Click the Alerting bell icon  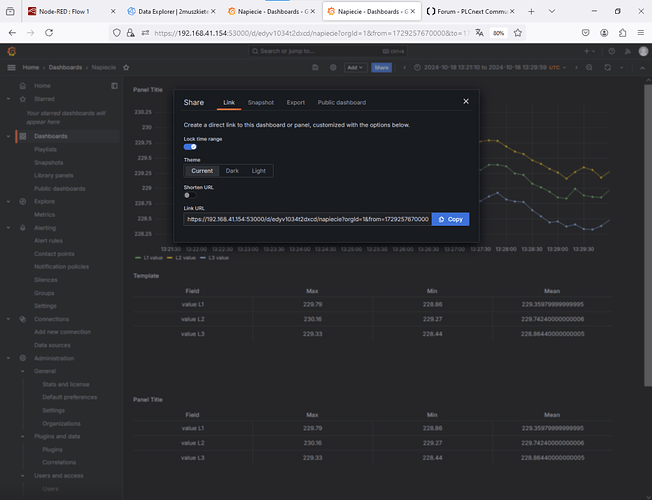click(24, 227)
